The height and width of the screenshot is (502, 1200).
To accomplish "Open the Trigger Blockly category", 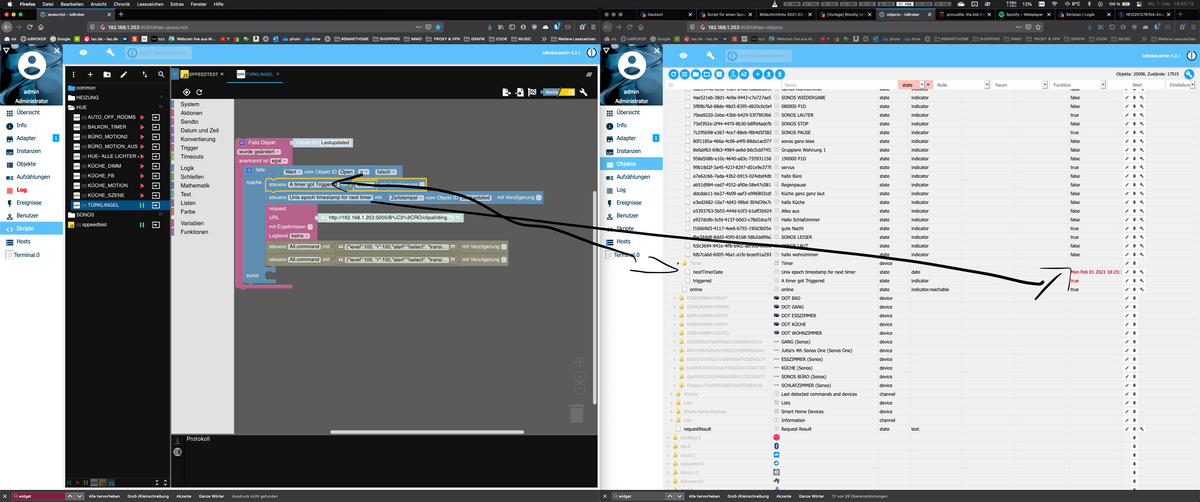I will point(189,147).
